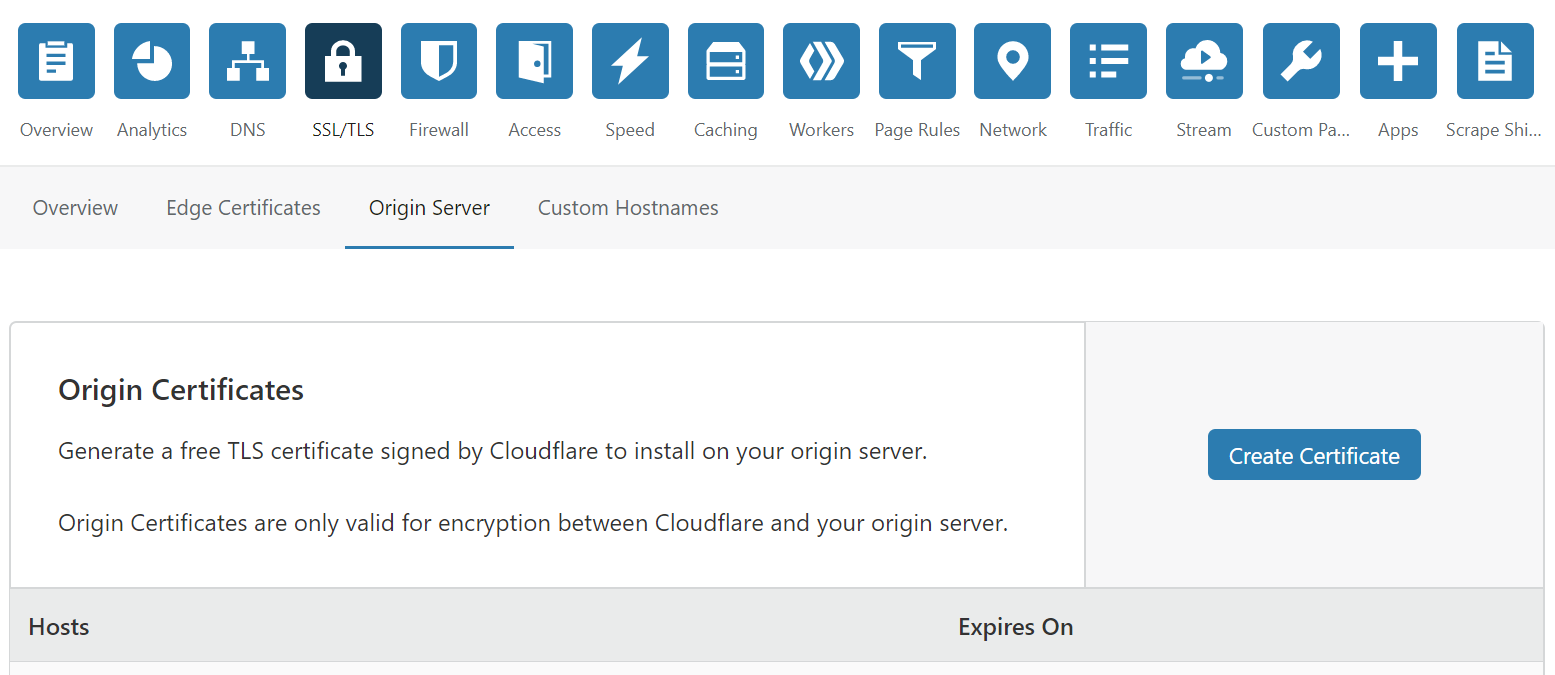Open the Network location pin icon
Viewport: 1555px width, 675px height.
[x=1012, y=61]
